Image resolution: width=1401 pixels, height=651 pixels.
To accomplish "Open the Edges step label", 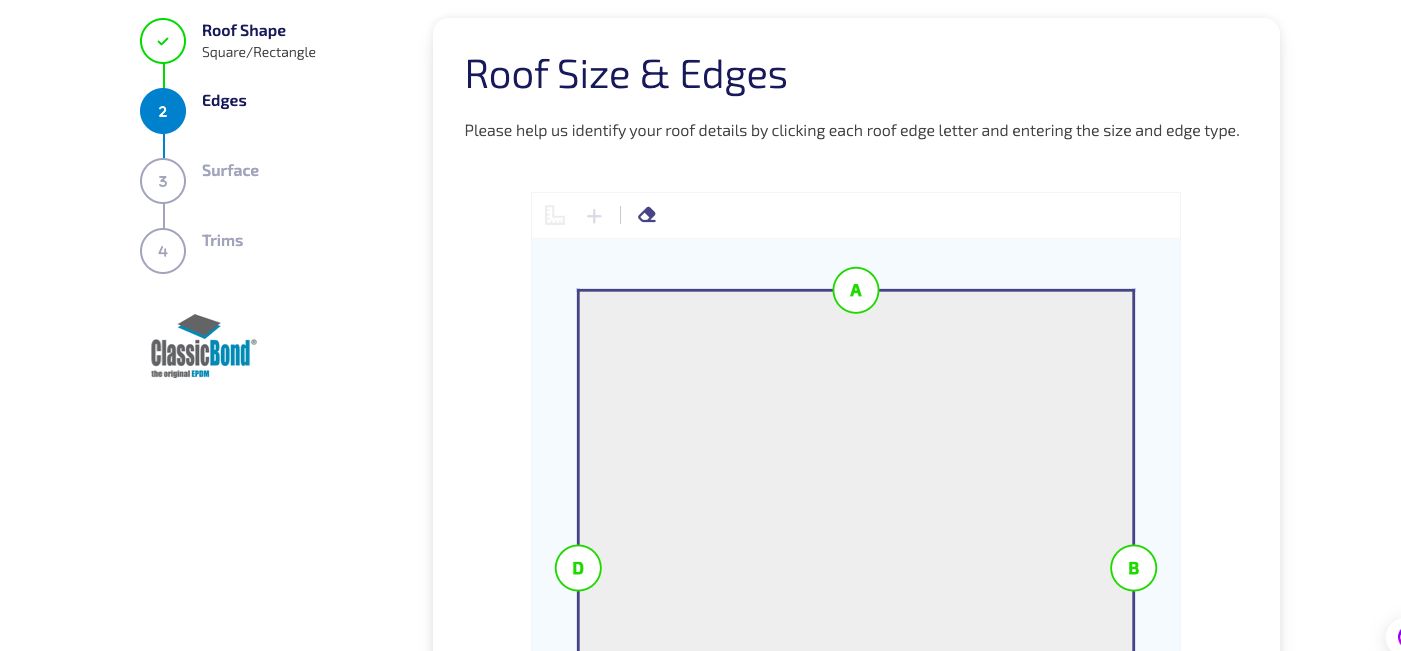I will [x=224, y=101].
